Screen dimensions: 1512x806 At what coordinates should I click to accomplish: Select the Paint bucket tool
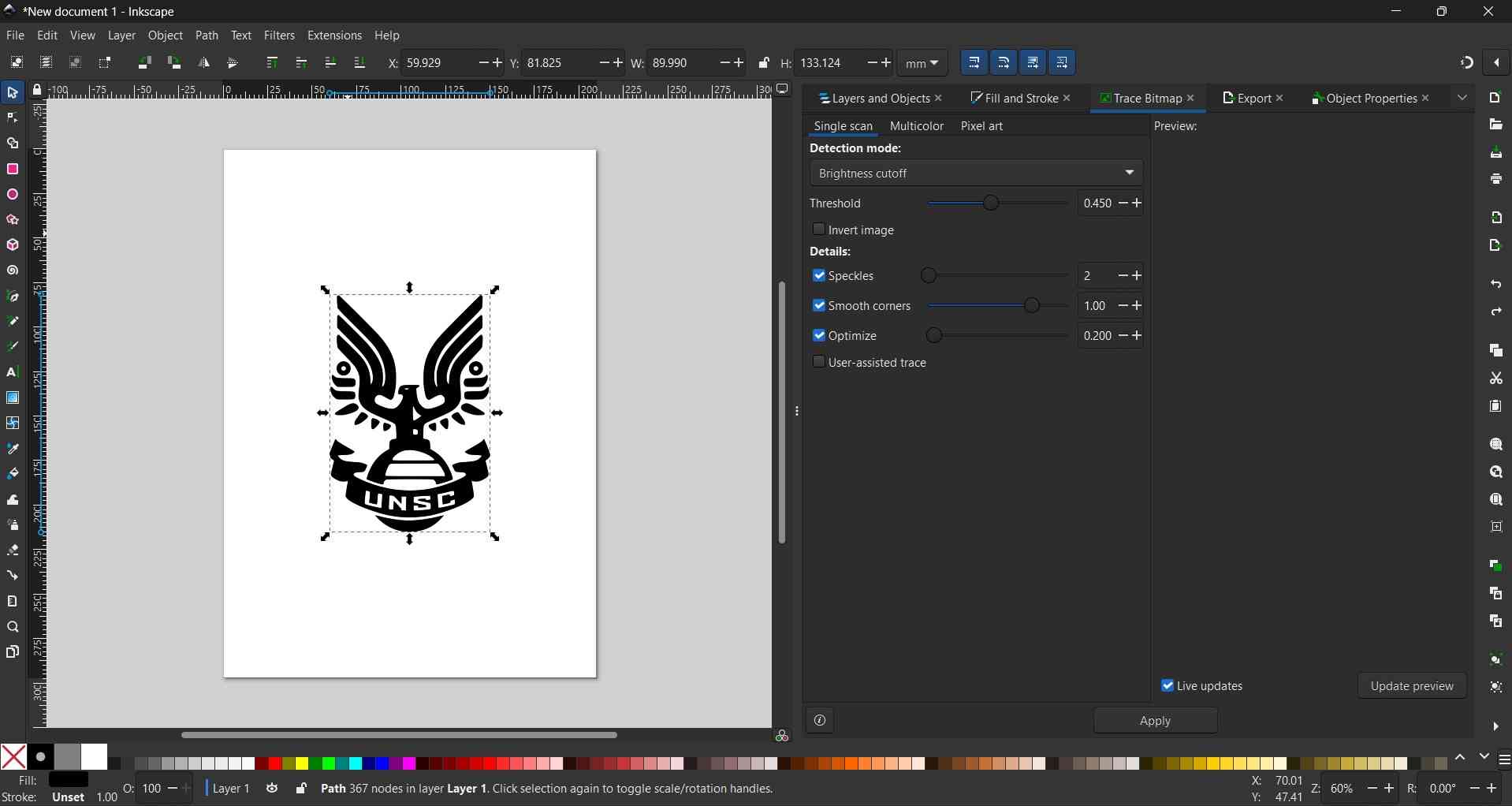(x=13, y=474)
